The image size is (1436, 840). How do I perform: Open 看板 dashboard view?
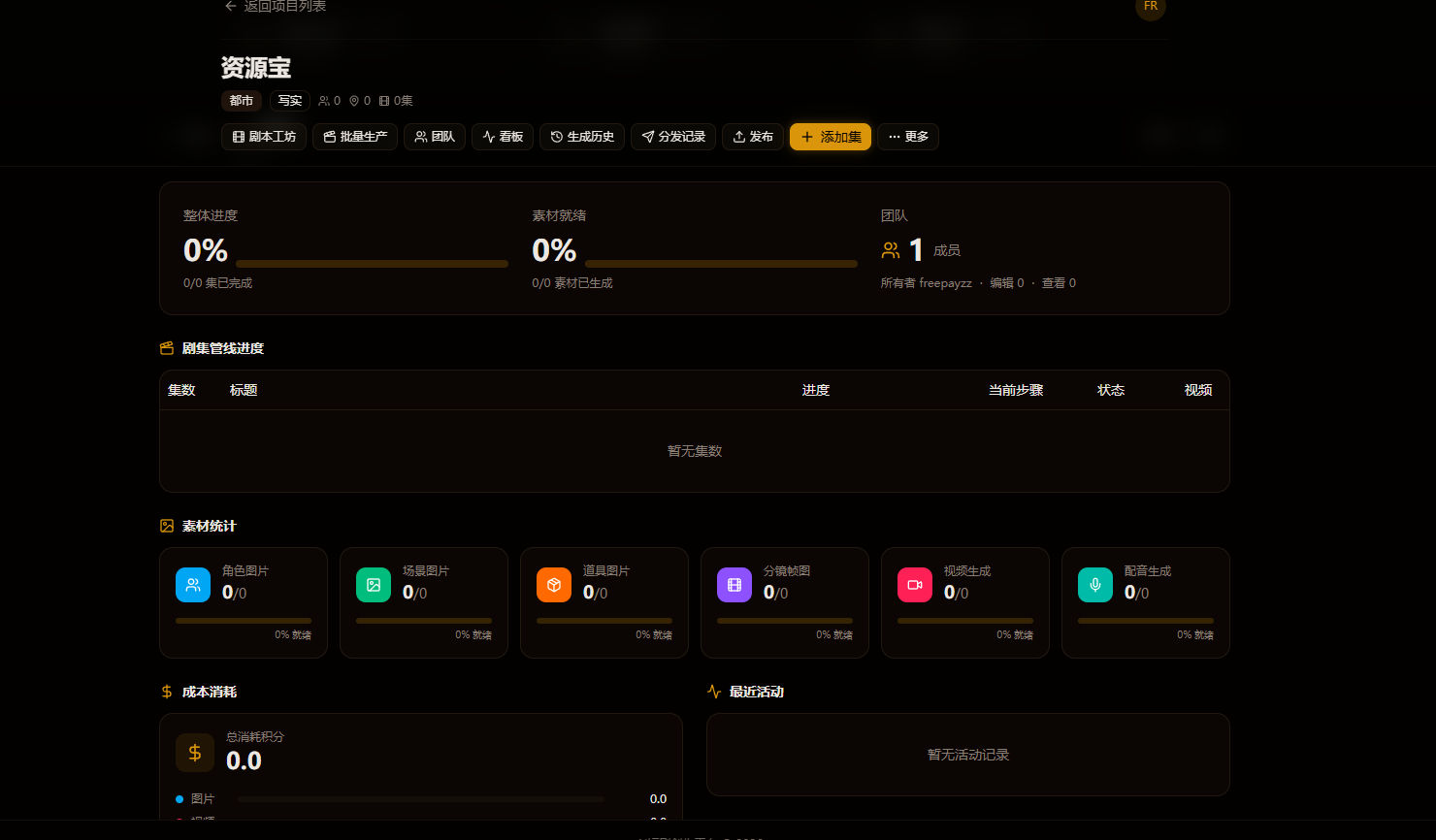click(503, 137)
